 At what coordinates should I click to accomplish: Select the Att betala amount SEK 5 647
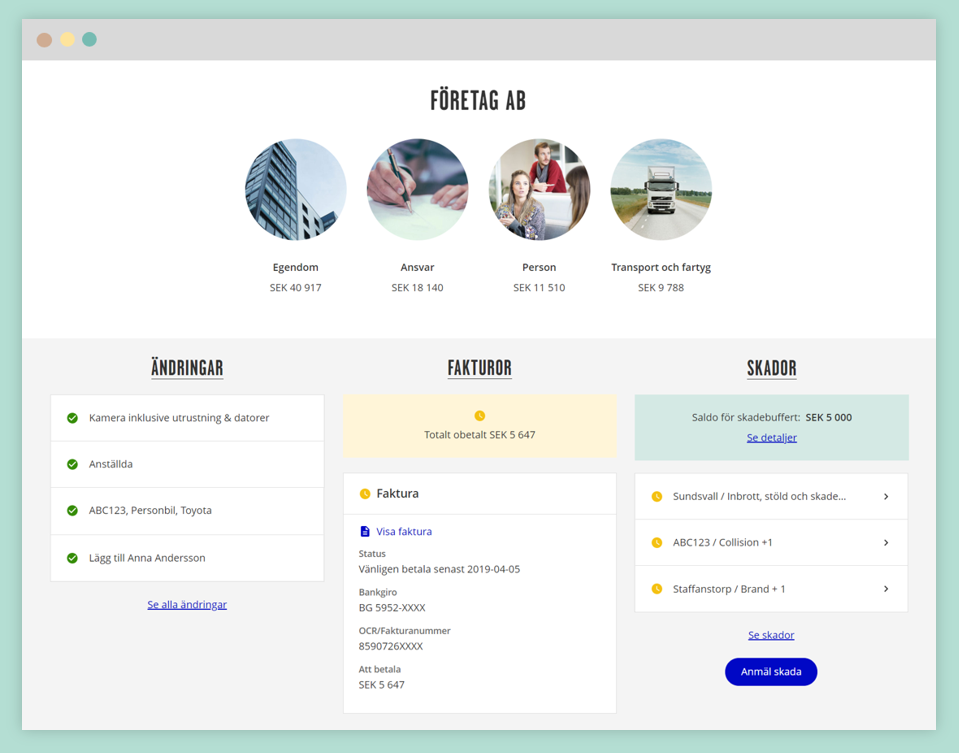pos(382,684)
